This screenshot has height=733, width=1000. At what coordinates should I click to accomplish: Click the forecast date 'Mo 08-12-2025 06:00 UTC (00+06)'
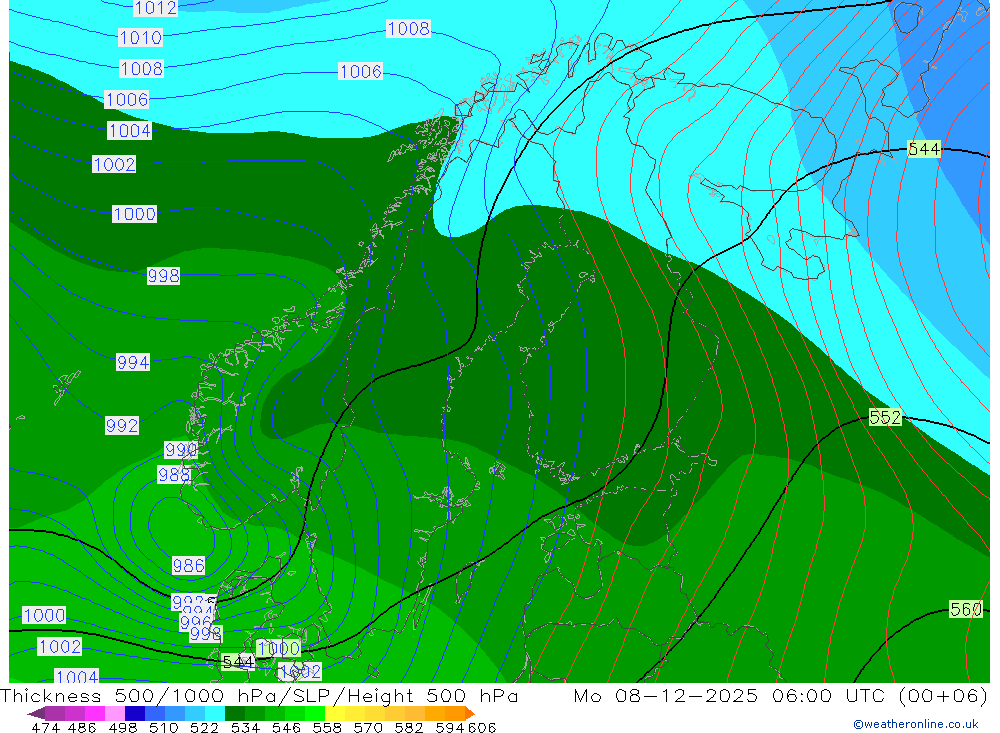[780, 695]
